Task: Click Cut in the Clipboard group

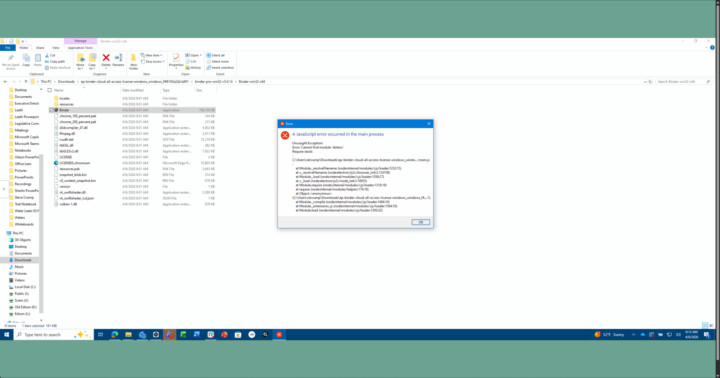Action: (x=50, y=56)
